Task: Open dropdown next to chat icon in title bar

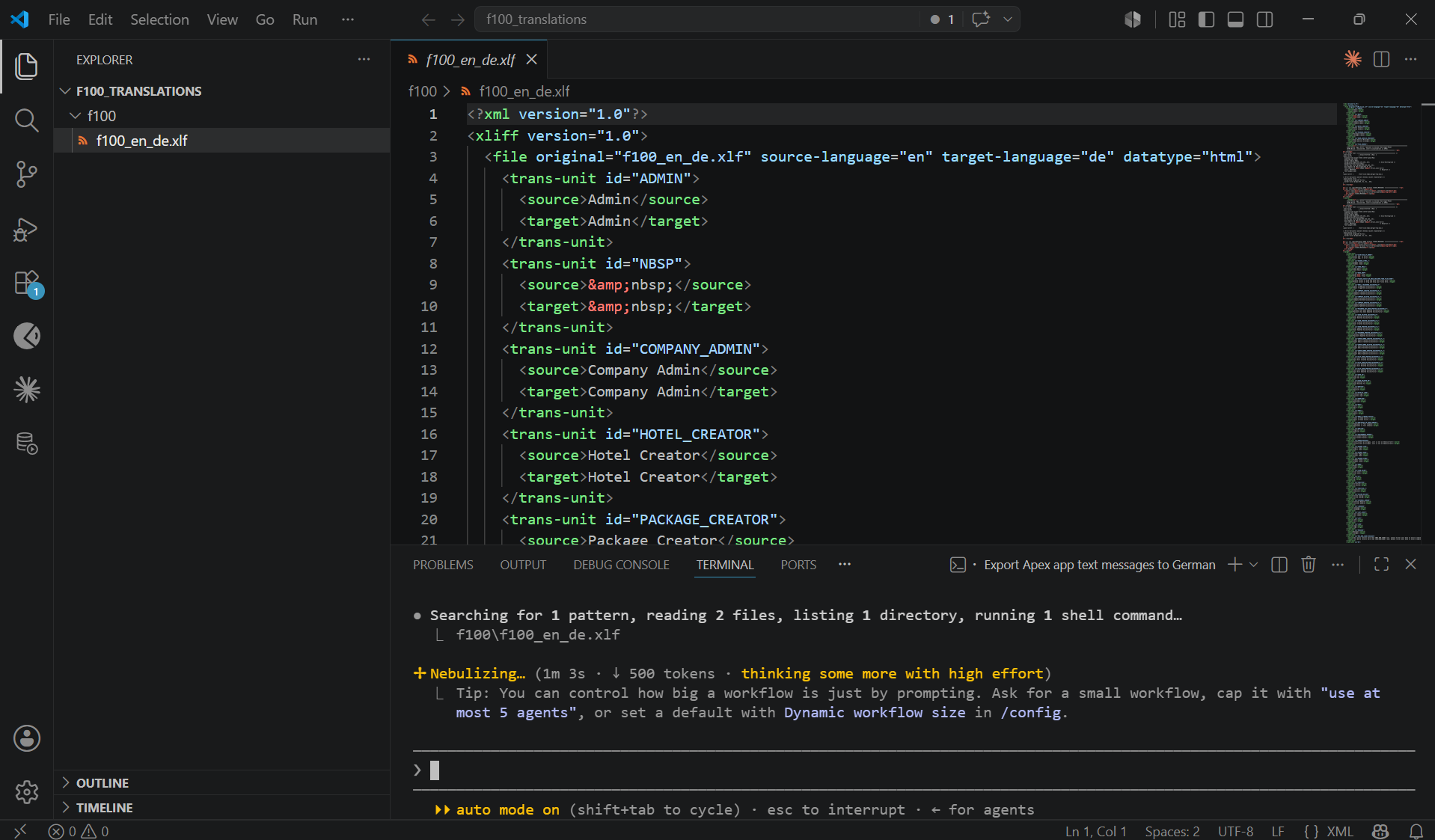Action: [1008, 19]
